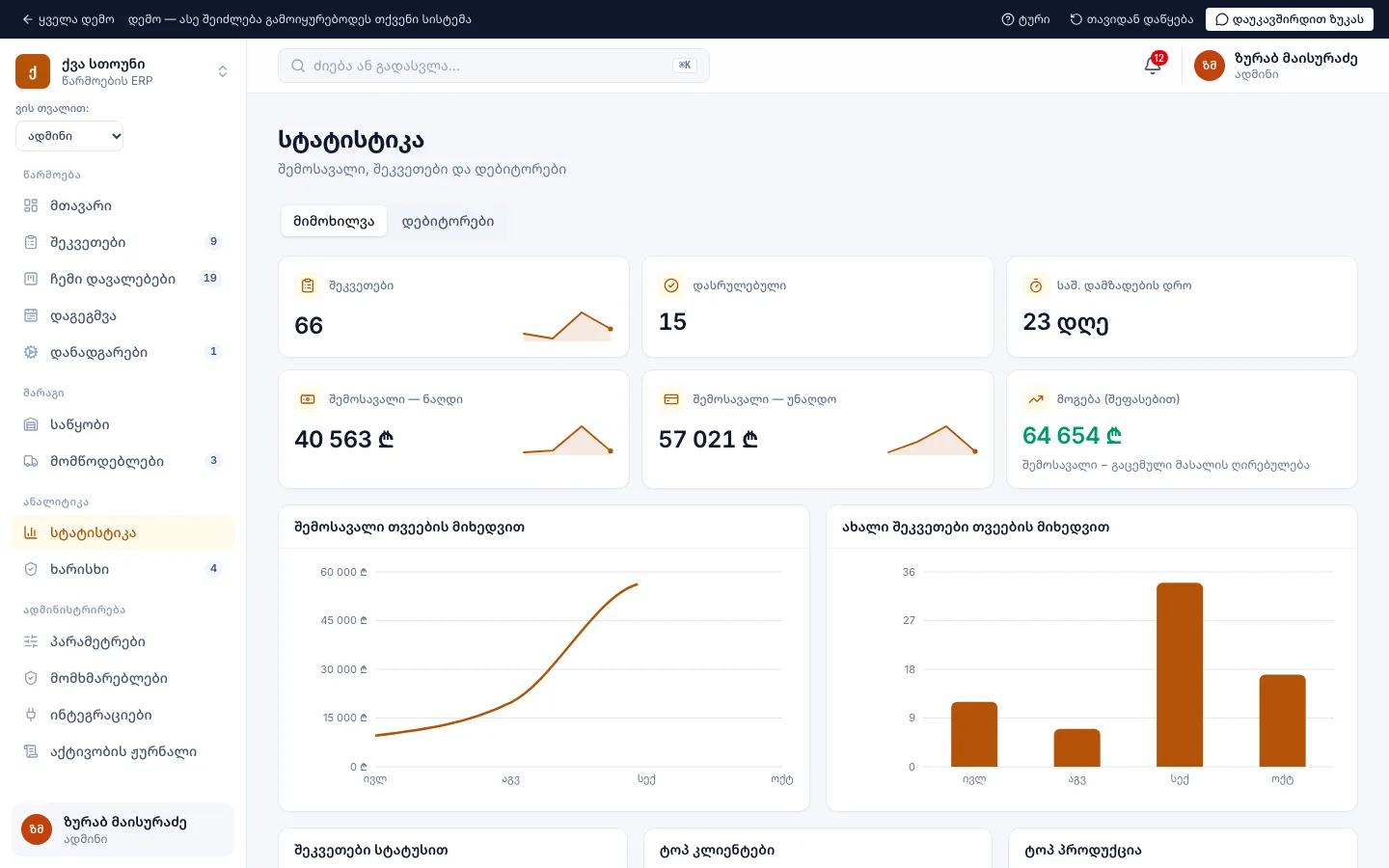Click the სტატისტიკა chart icon in sidebar
1389x868 pixels.
(x=31, y=532)
